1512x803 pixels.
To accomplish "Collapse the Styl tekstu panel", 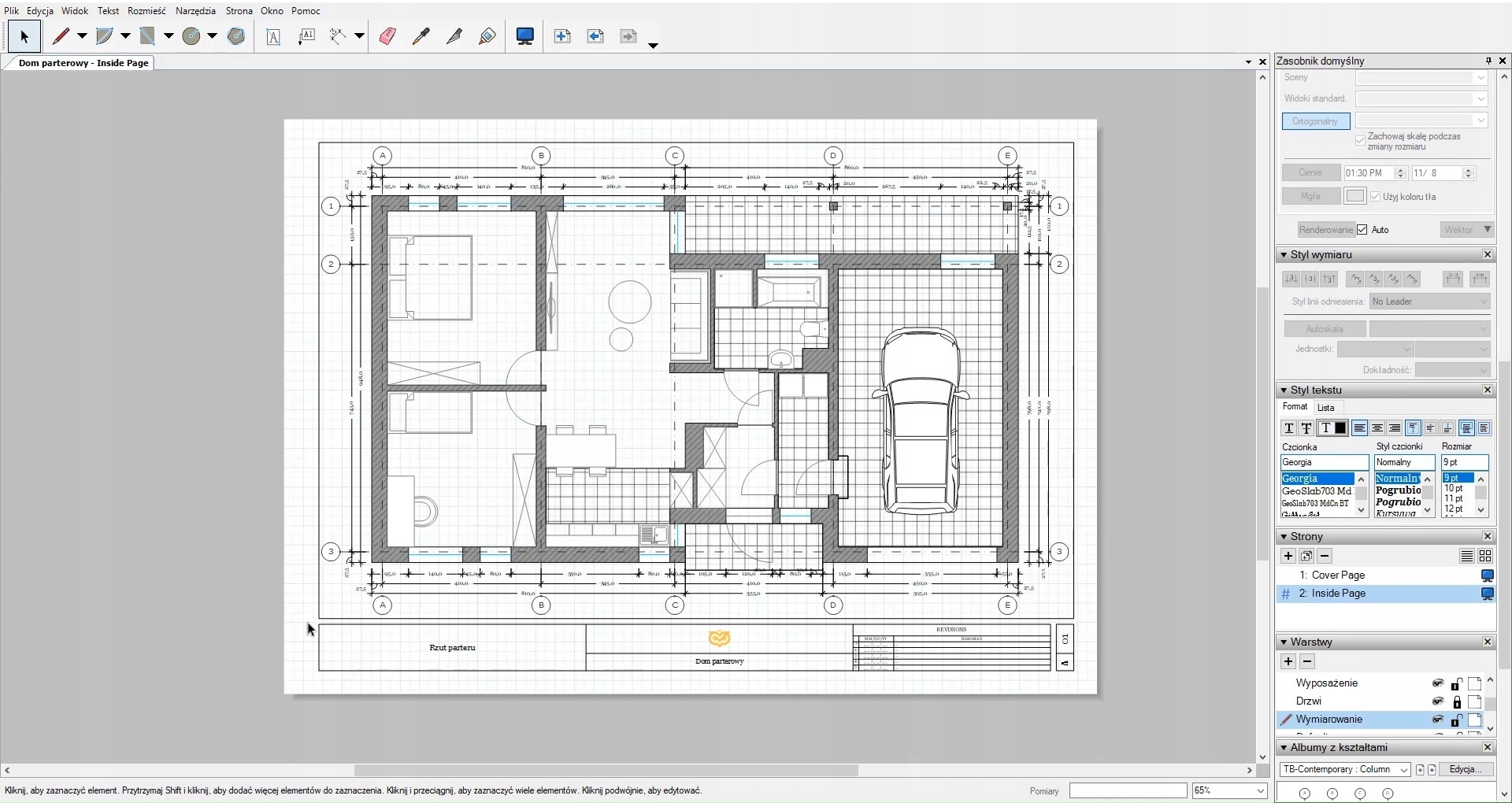I will (1284, 390).
